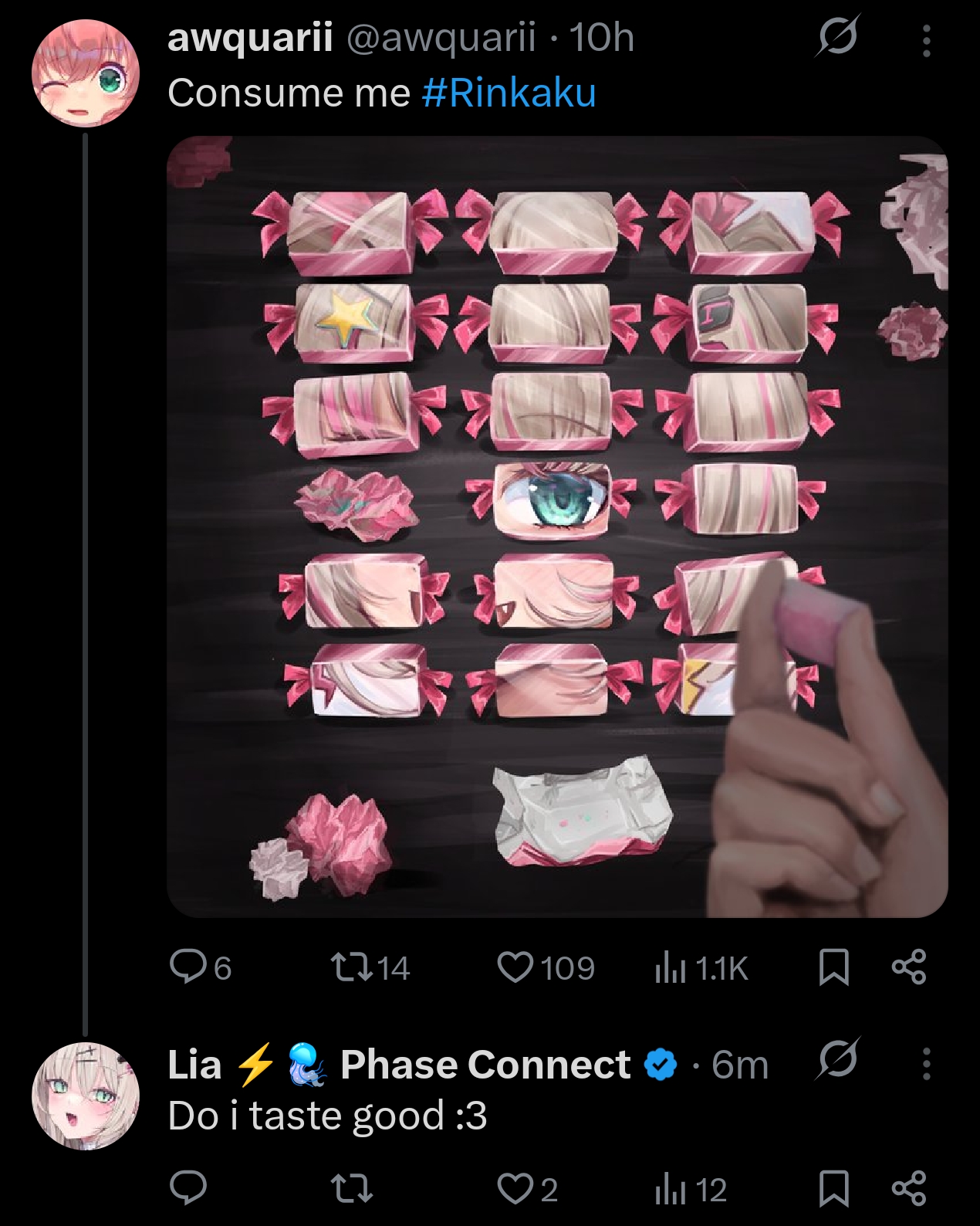The height and width of the screenshot is (1226, 980).
Task: Open more options on awquarii's post
Action: [926, 40]
